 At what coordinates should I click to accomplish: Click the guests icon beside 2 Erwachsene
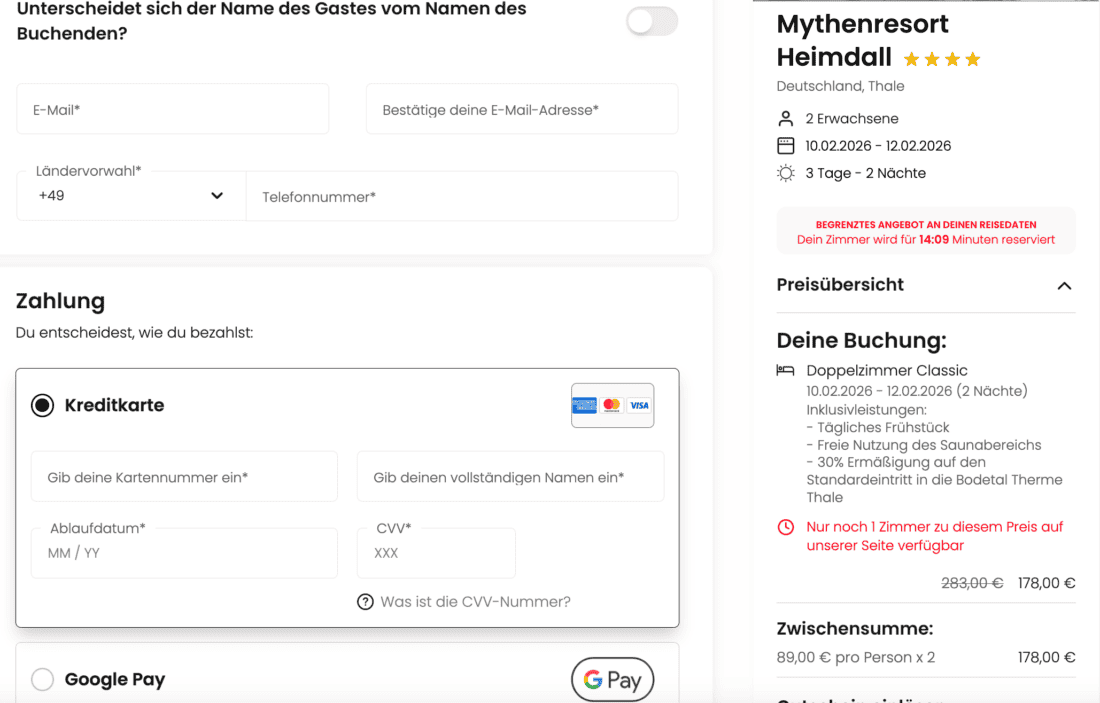point(786,118)
